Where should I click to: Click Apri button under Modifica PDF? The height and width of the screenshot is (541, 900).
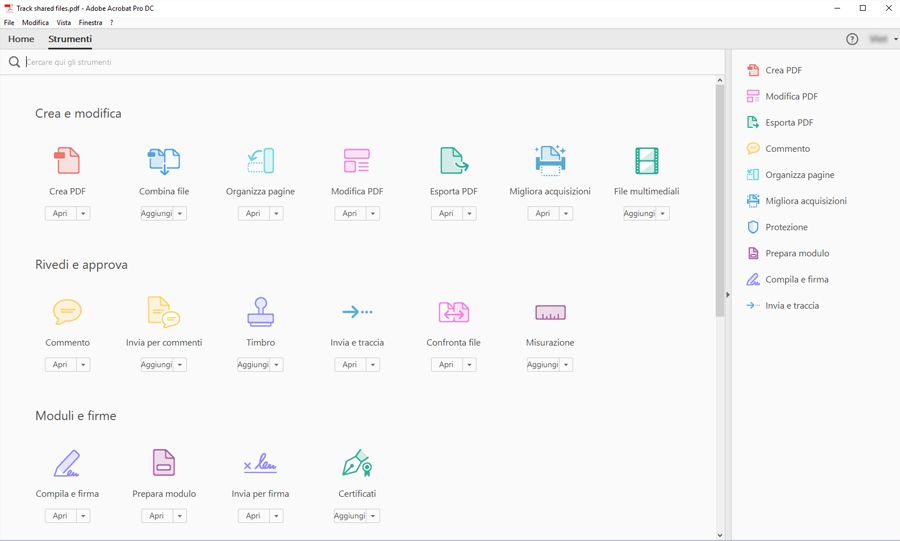(350, 213)
